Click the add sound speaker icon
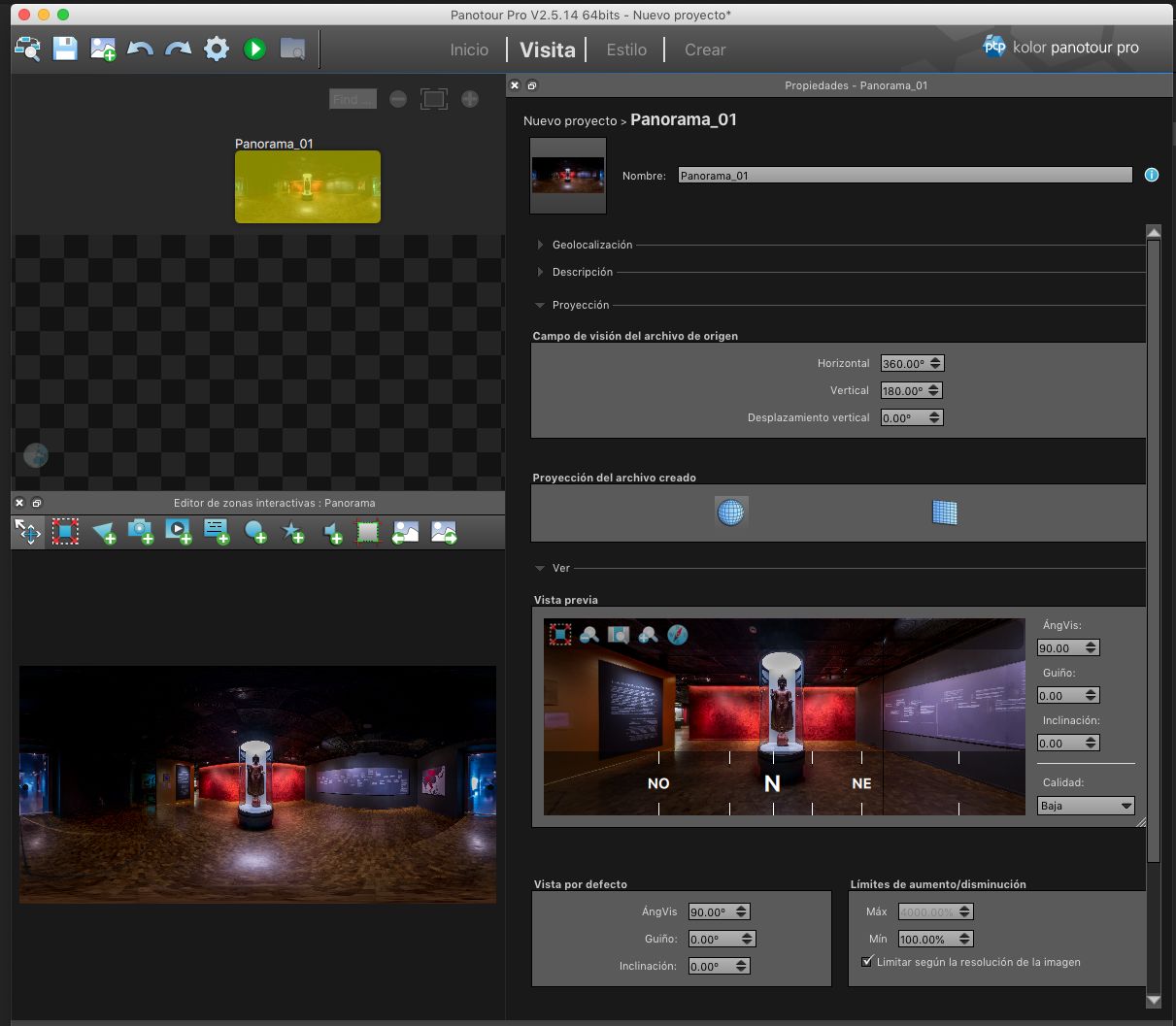The image size is (1176, 1026). point(332,531)
